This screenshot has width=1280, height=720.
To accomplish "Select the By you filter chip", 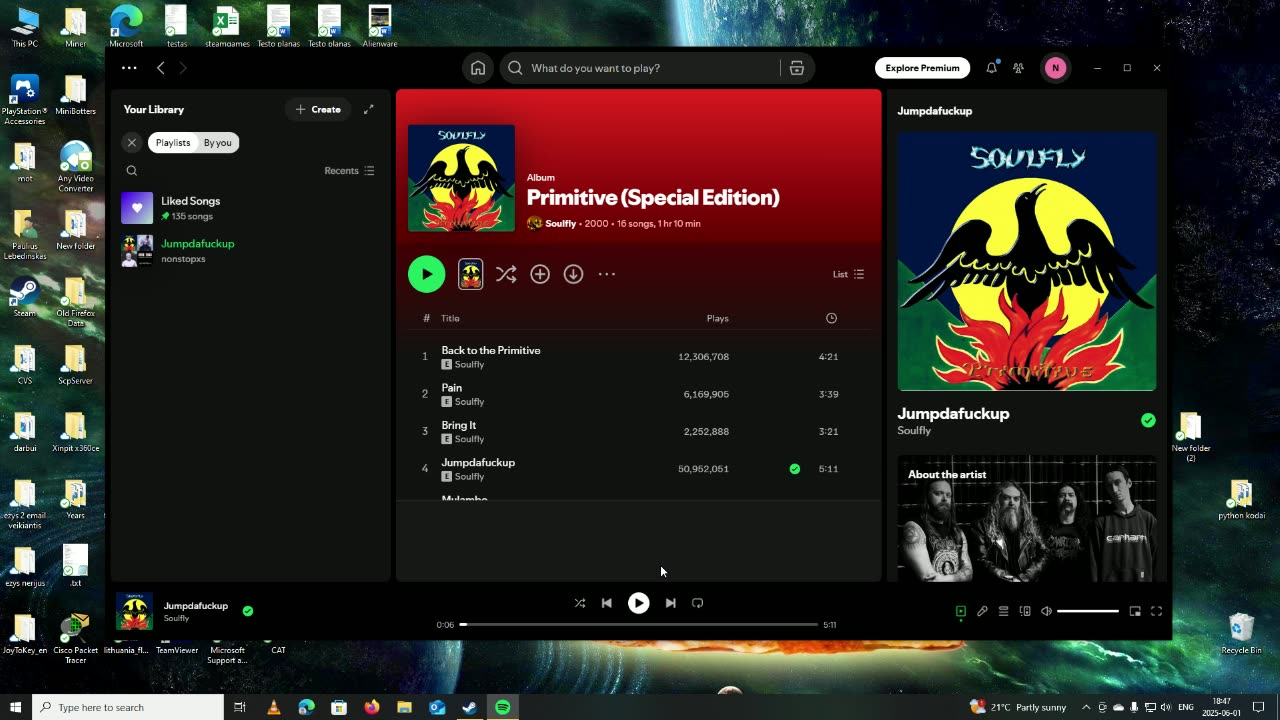I will [x=217, y=143].
